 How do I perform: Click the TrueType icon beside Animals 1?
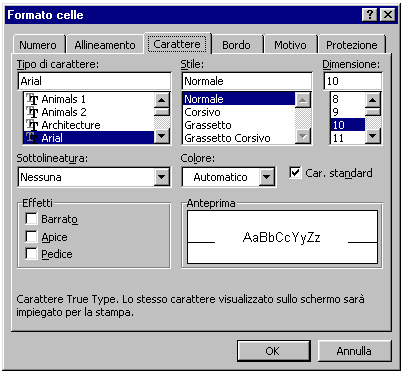point(32,99)
